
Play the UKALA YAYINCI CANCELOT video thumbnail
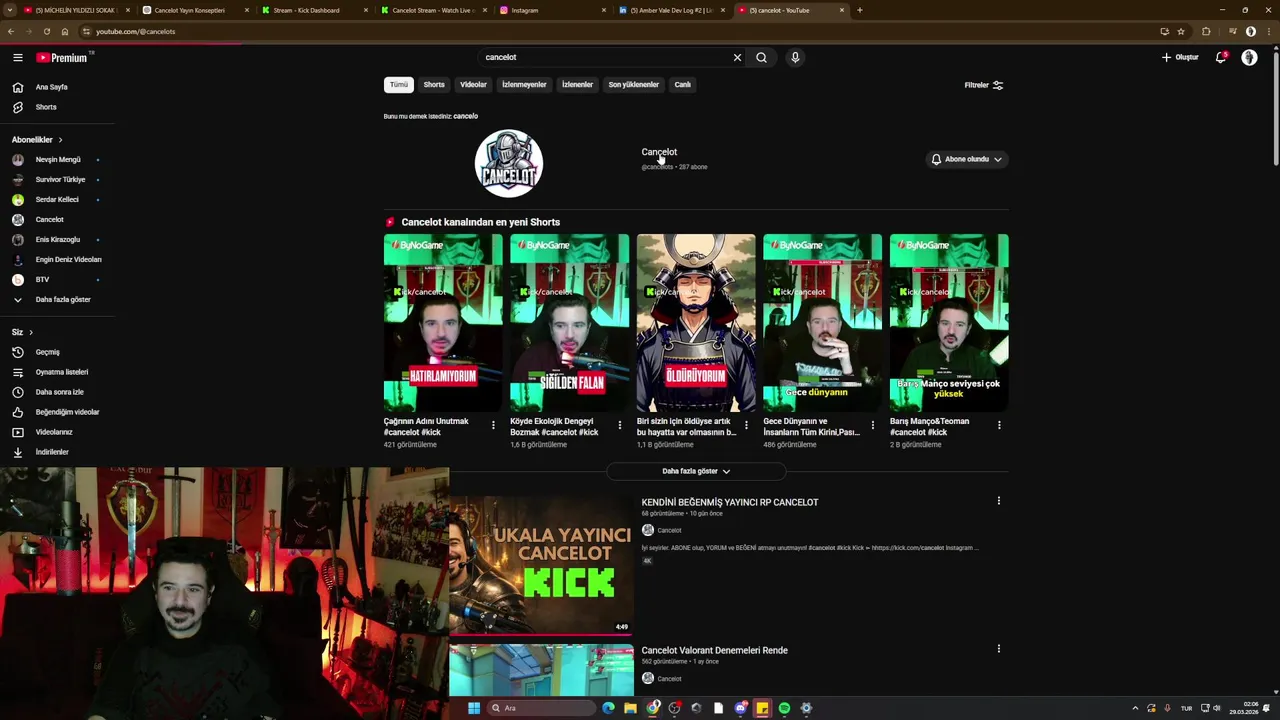(541, 565)
